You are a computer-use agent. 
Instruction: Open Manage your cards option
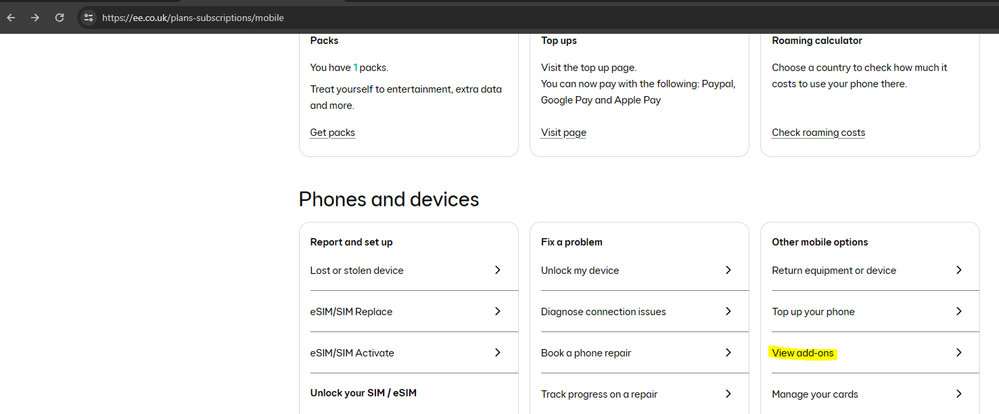click(814, 394)
